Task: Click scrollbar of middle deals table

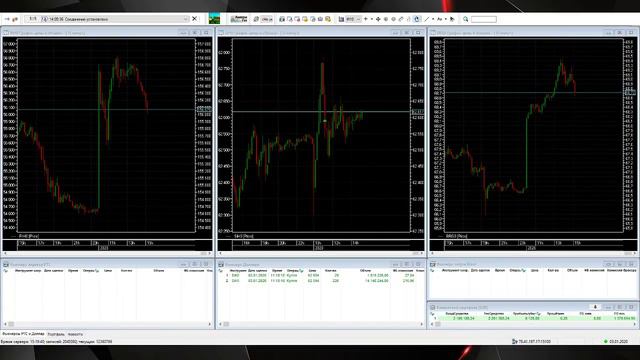Action: pos(321,324)
